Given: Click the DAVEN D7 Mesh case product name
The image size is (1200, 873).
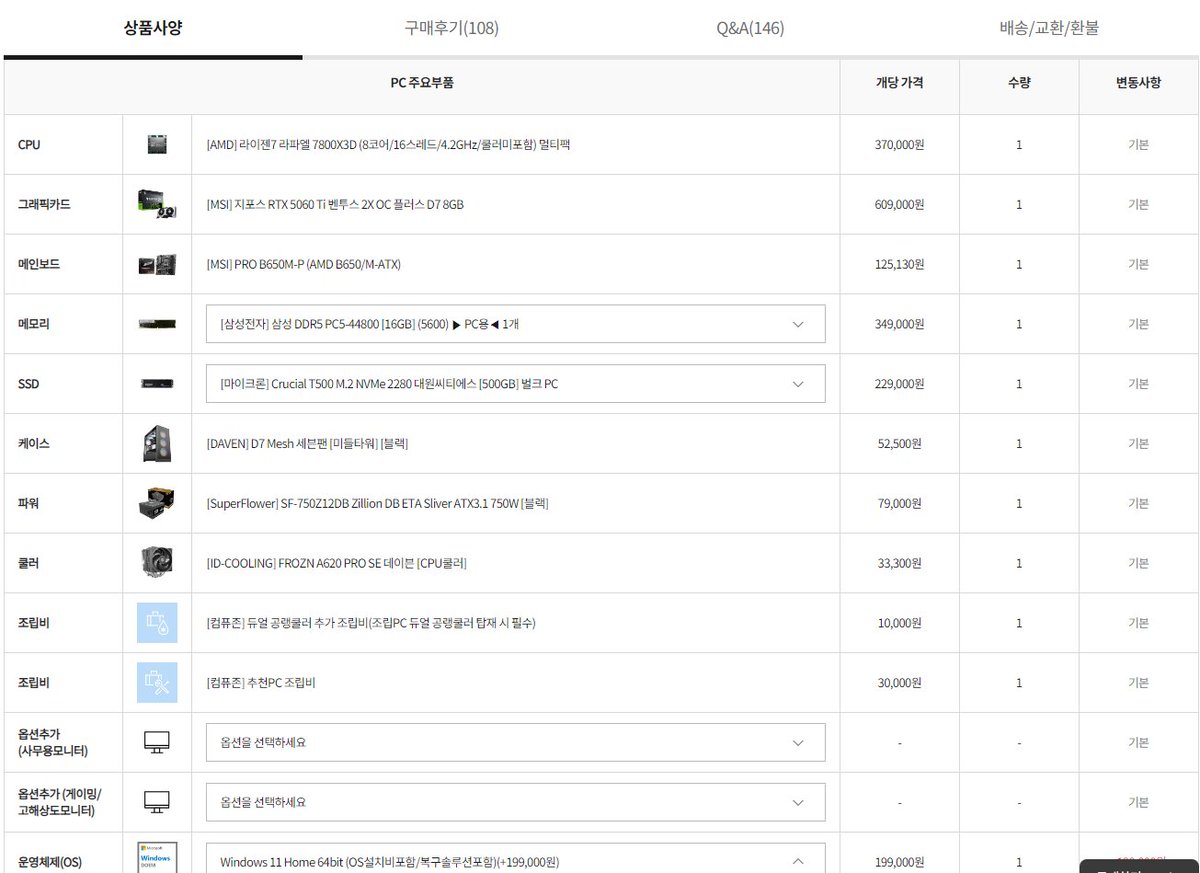Looking at the screenshot, I should click(x=307, y=443).
